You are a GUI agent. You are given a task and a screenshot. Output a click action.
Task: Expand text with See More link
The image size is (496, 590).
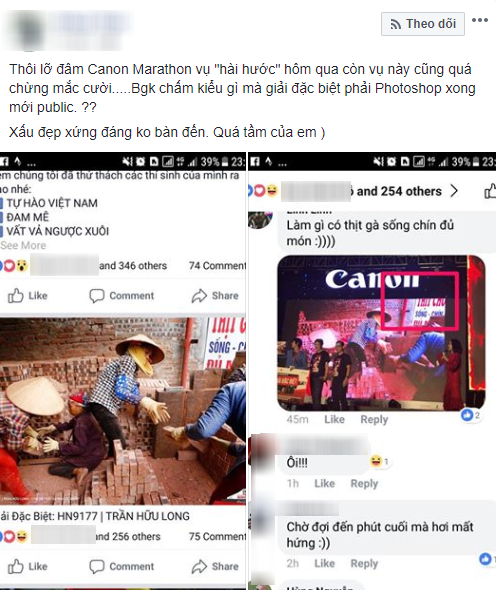click(23, 245)
